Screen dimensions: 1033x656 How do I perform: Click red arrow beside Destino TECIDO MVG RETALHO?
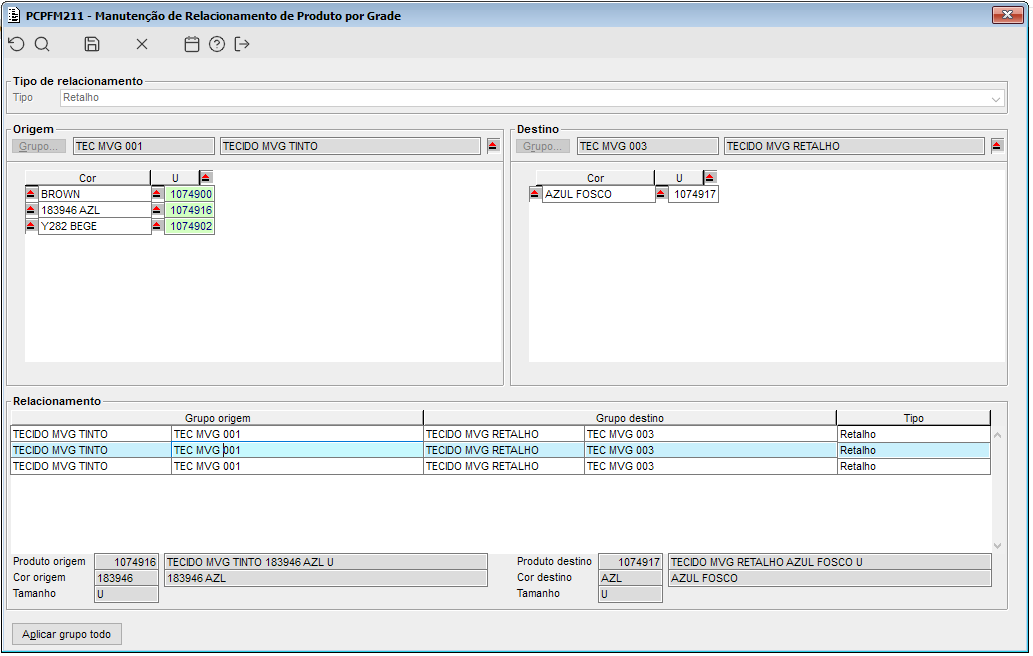coord(997,146)
